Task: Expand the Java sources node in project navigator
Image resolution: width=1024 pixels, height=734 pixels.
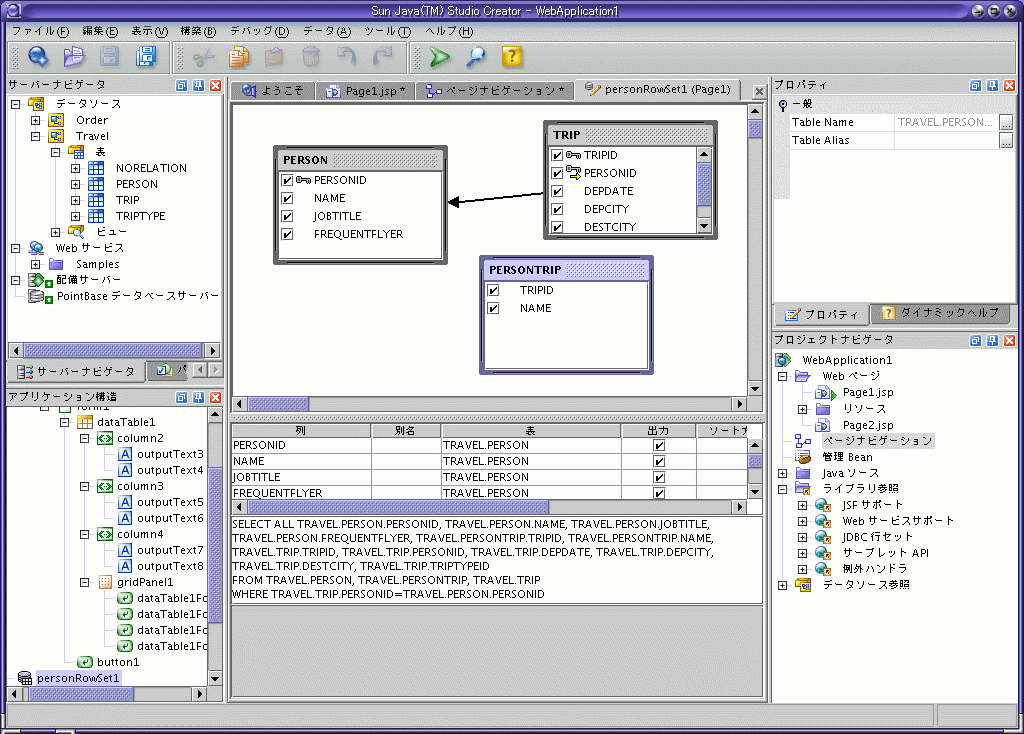Action: (x=782, y=473)
